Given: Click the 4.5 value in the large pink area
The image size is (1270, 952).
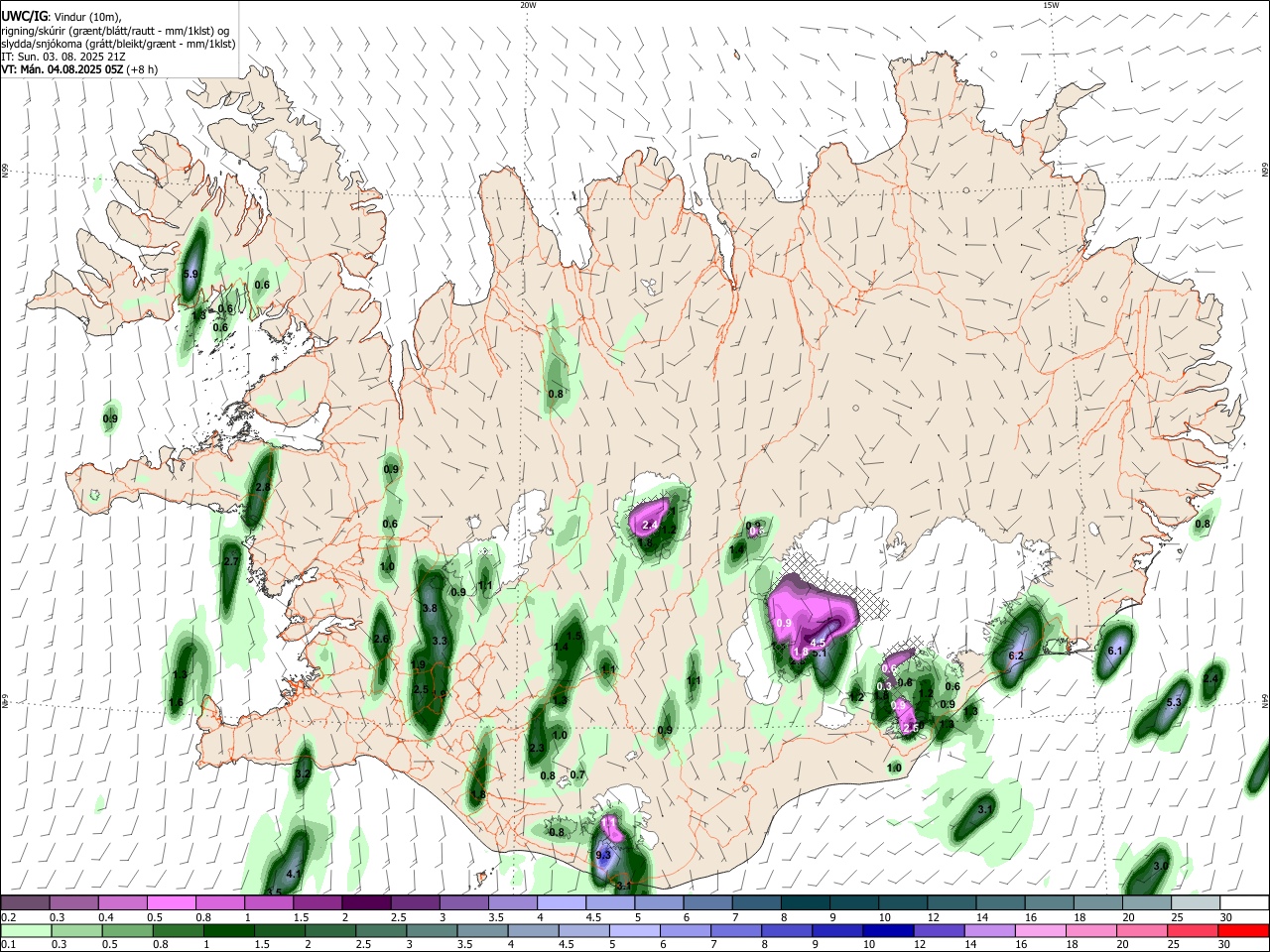Looking at the screenshot, I should click(x=819, y=643).
